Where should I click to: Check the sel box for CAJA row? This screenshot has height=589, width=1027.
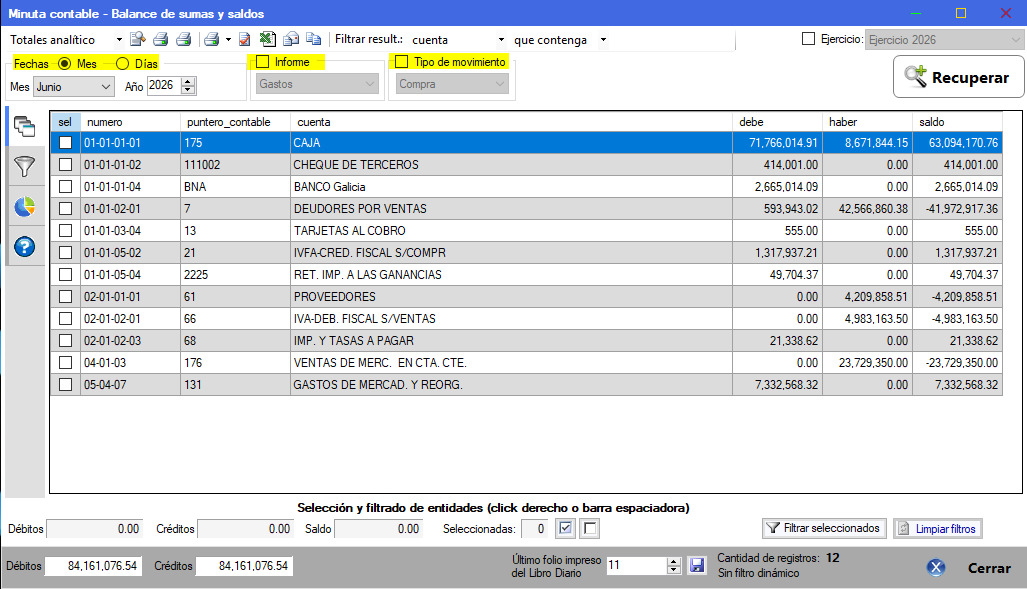point(65,143)
